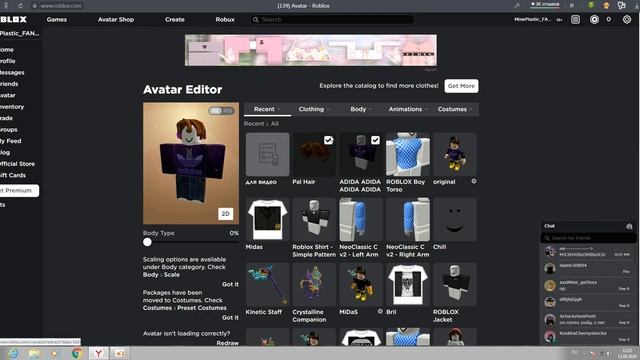Open the 'для видео' outfit placeholder icon

(x=267, y=154)
